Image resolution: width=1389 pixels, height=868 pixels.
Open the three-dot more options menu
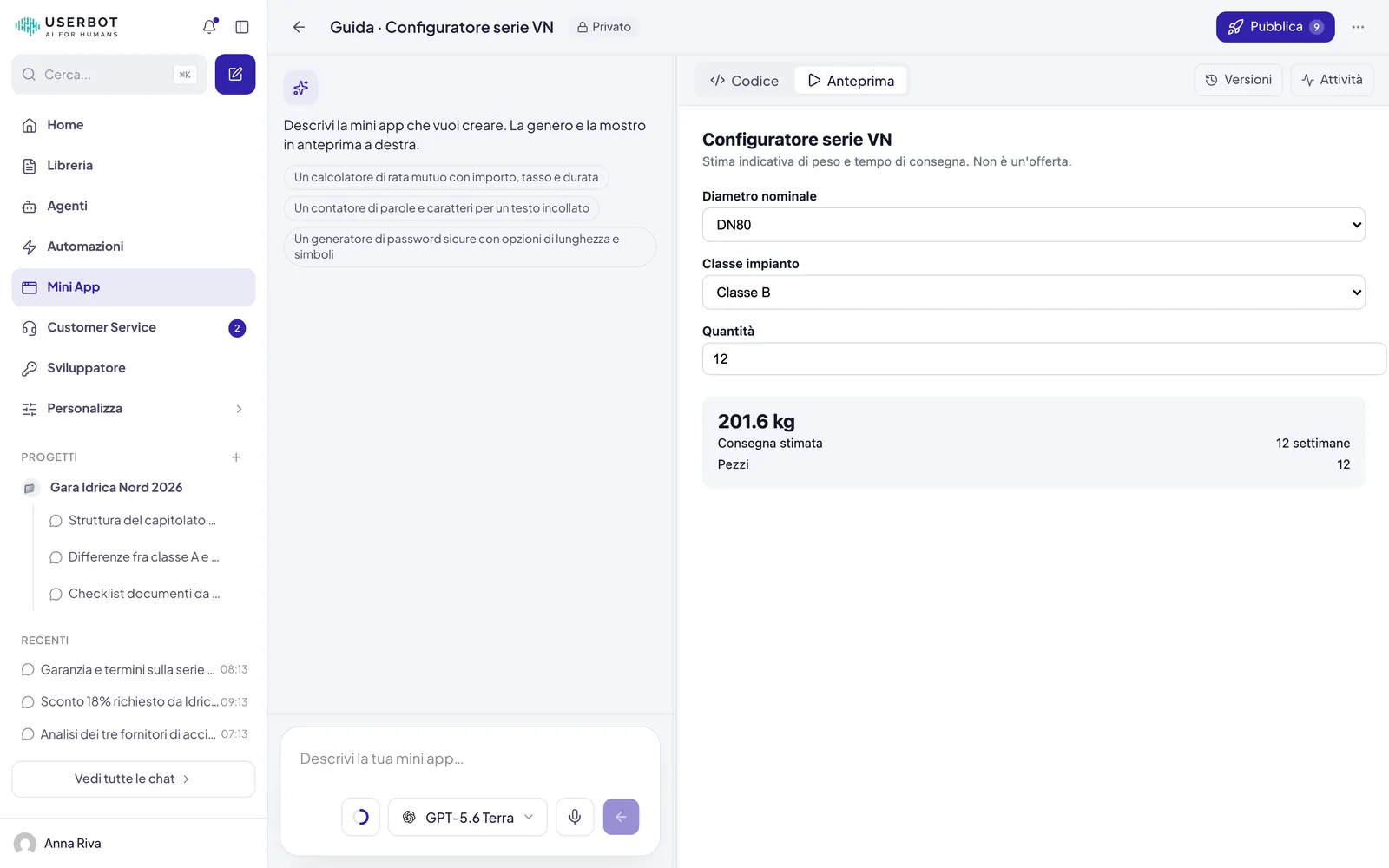pos(1358,27)
